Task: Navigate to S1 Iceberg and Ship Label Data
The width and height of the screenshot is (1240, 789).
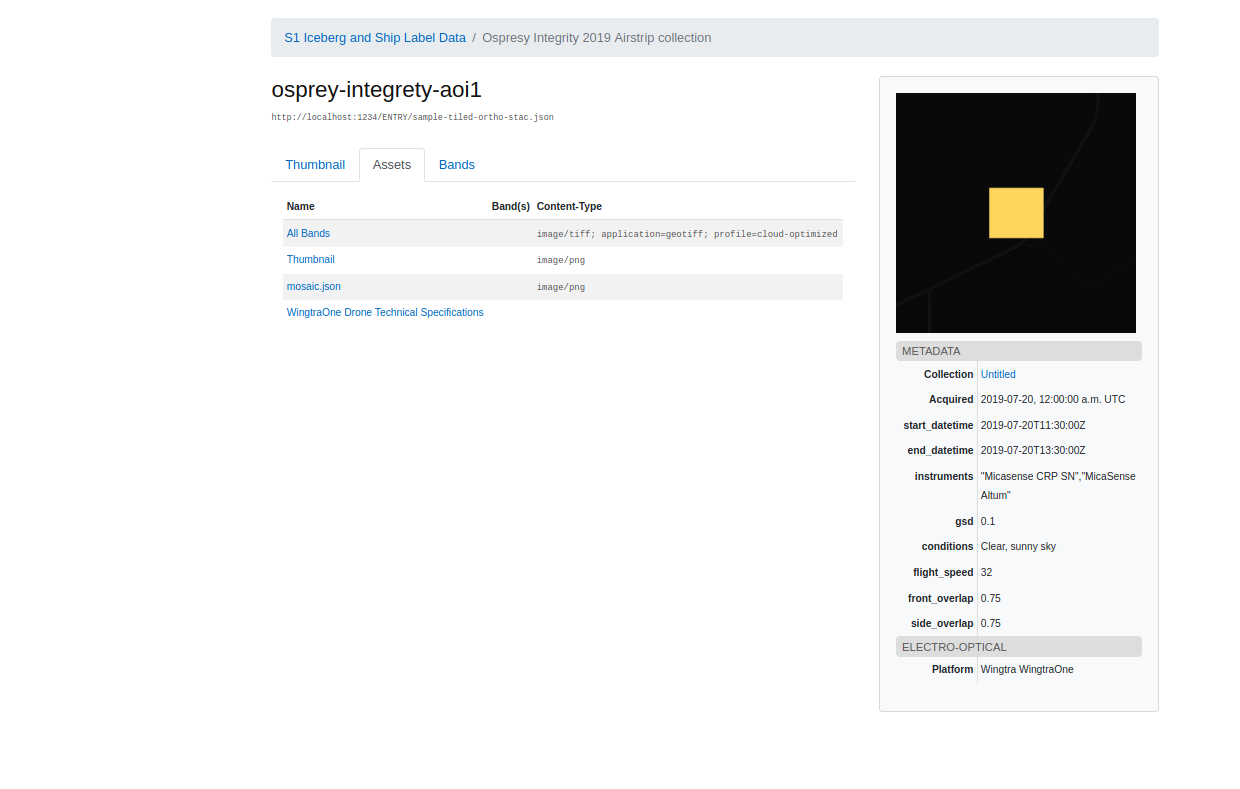Action: [375, 37]
